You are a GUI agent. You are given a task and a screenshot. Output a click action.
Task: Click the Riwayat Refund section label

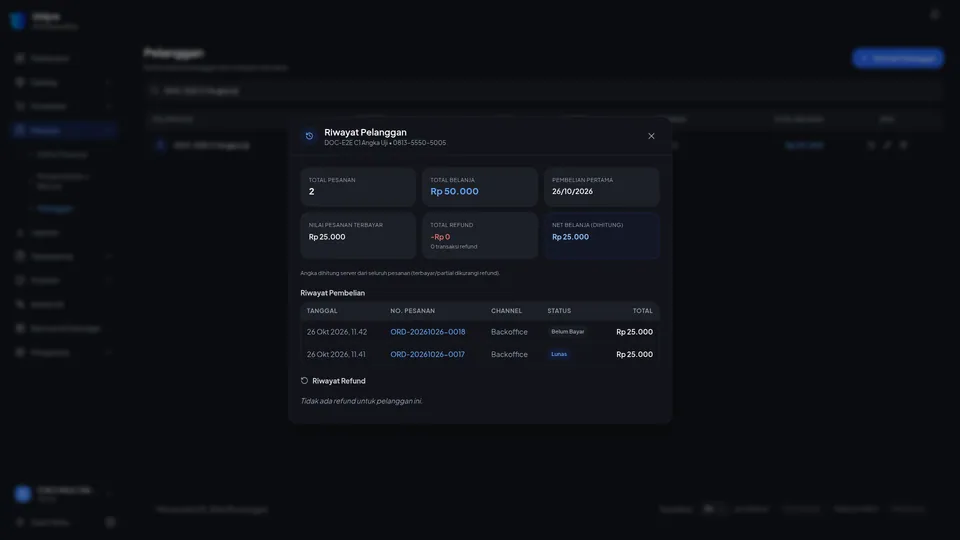click(339, 381)
